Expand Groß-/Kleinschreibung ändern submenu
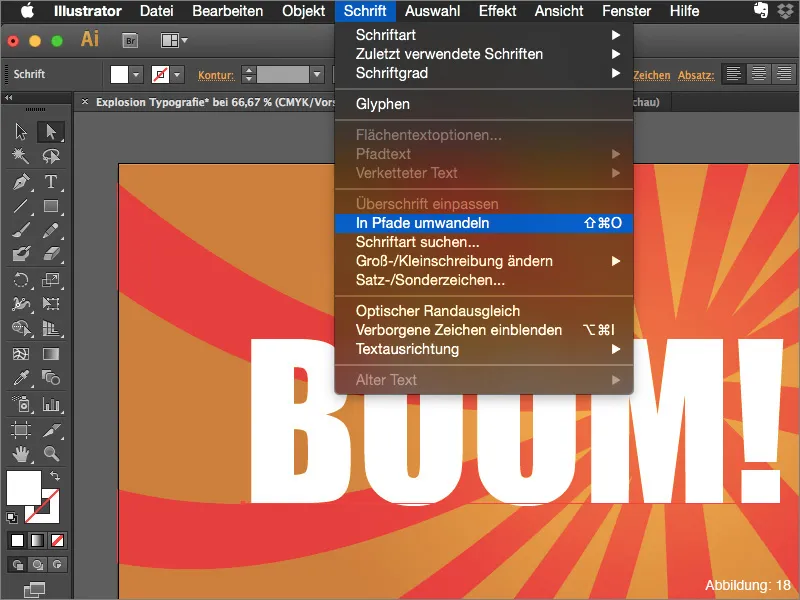800x600 pixels. click(484, 261)
